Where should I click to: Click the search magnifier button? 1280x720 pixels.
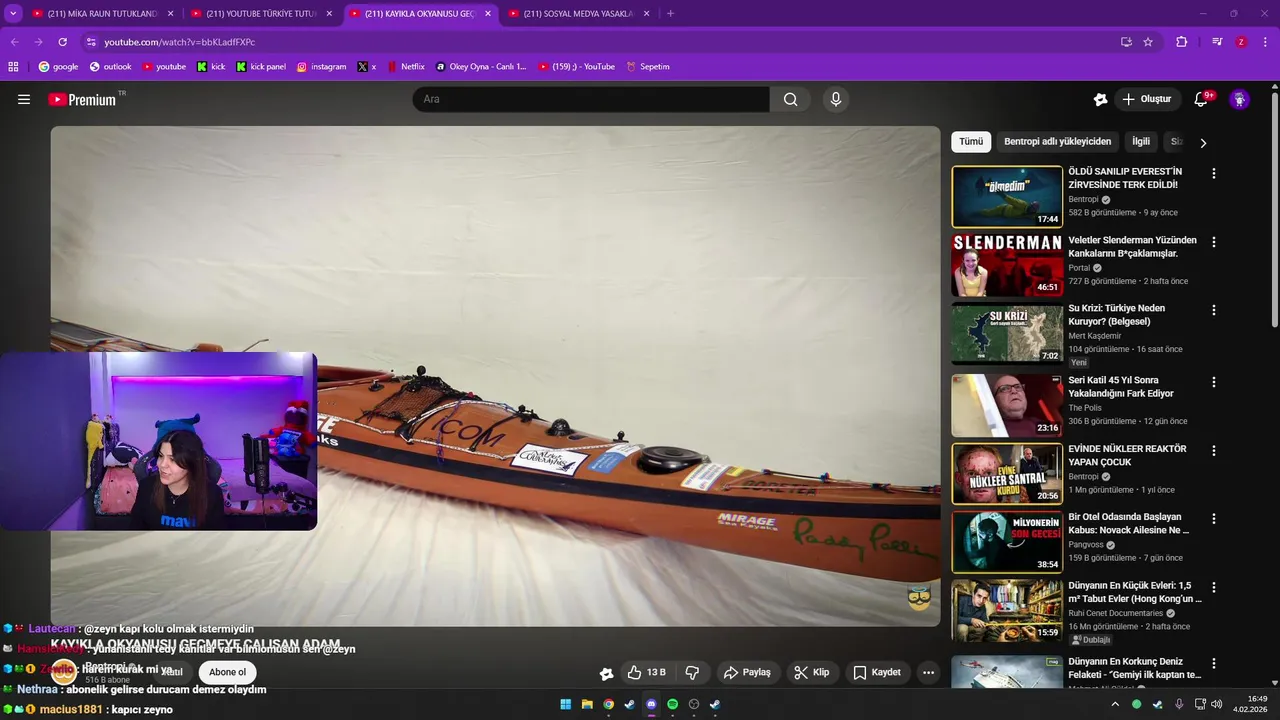pyautogui.click(x=790, y=99)
